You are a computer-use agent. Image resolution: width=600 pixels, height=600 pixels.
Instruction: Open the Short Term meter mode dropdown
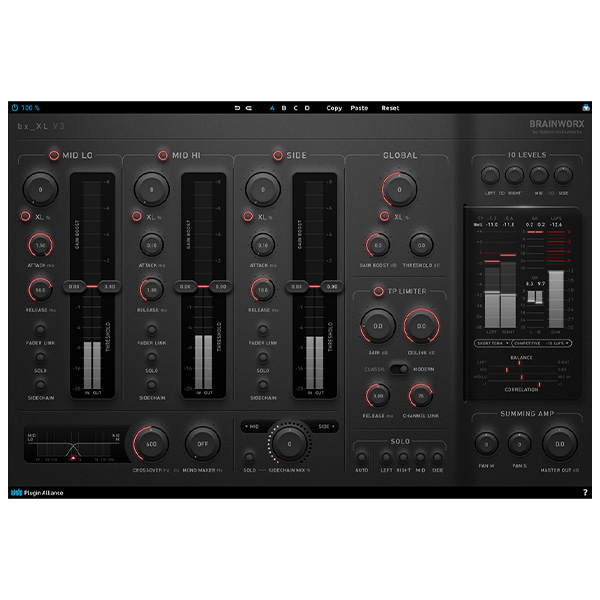click(492, 343)
